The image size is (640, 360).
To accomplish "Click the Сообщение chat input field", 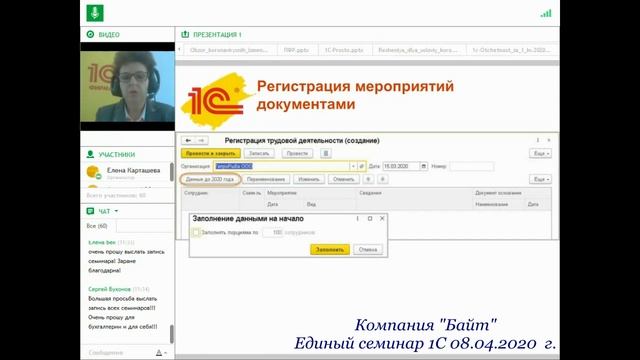I will pyautogui.click(x=118, y=353).
